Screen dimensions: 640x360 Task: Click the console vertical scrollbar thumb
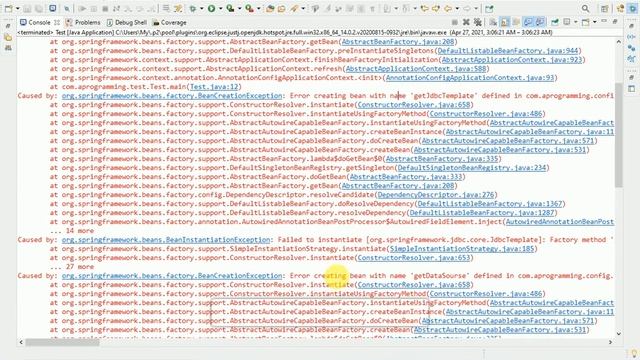[619, 135]
